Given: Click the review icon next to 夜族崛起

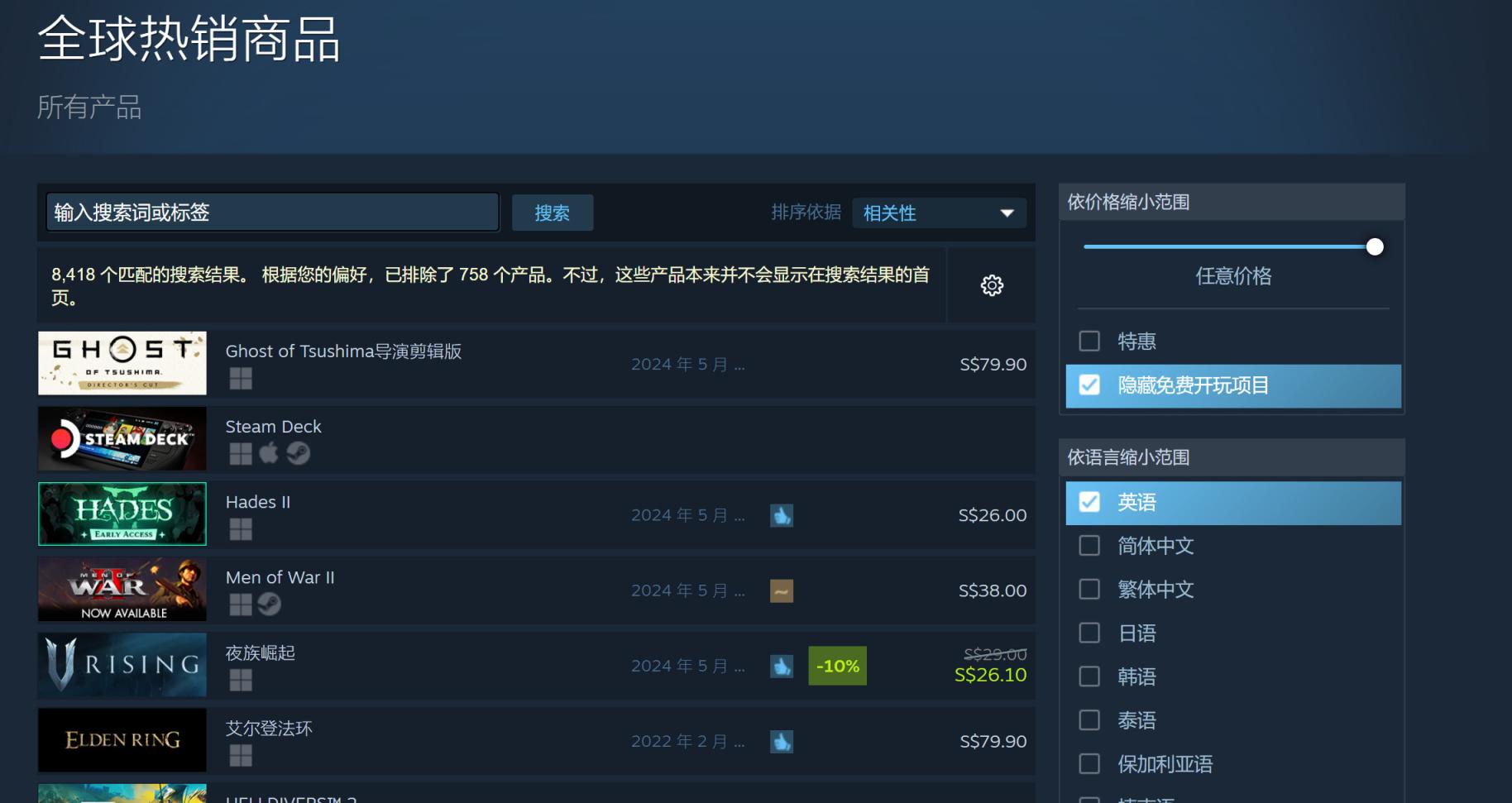Looking at the screenshot, I should [x=782, y=666].
